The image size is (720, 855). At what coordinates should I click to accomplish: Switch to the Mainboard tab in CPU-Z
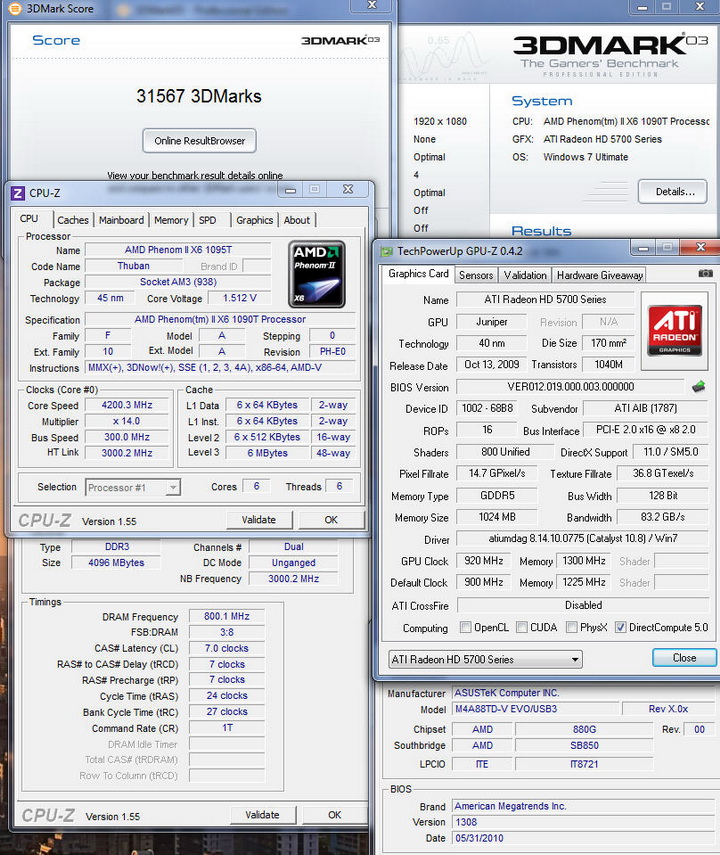coord(121,220)
